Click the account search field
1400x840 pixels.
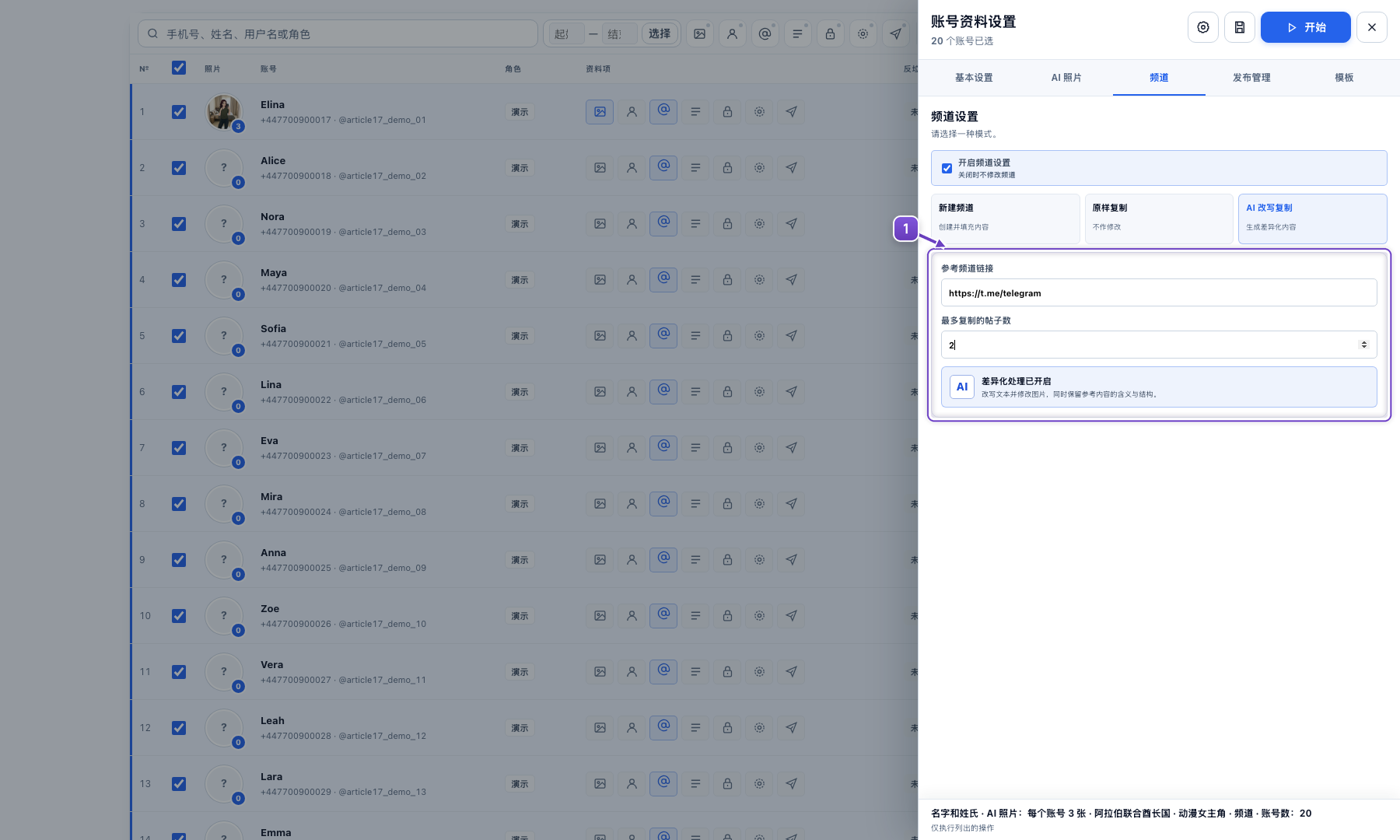(x=338, y=33)
